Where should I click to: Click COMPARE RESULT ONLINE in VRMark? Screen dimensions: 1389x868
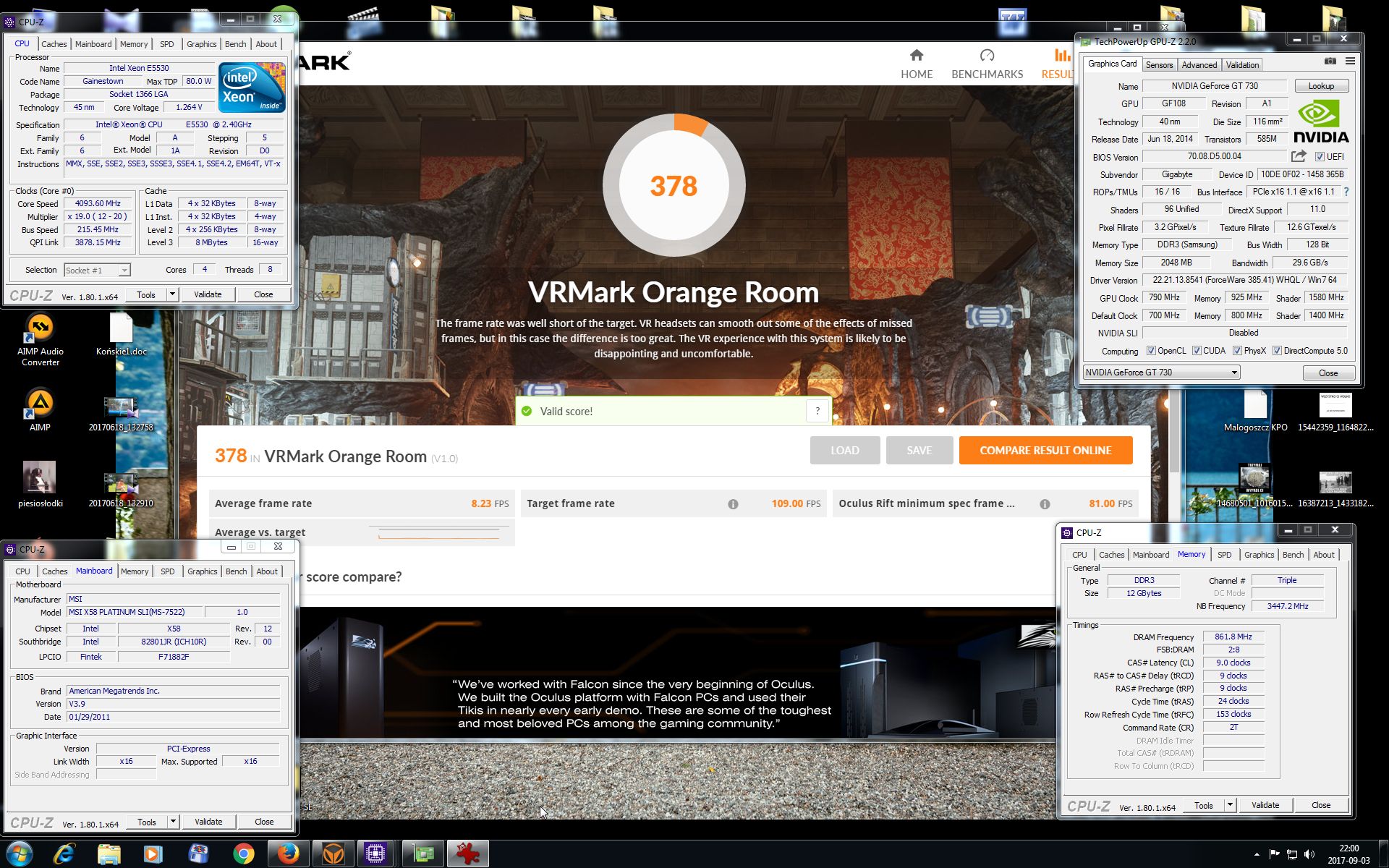[x=1045, y=450]
